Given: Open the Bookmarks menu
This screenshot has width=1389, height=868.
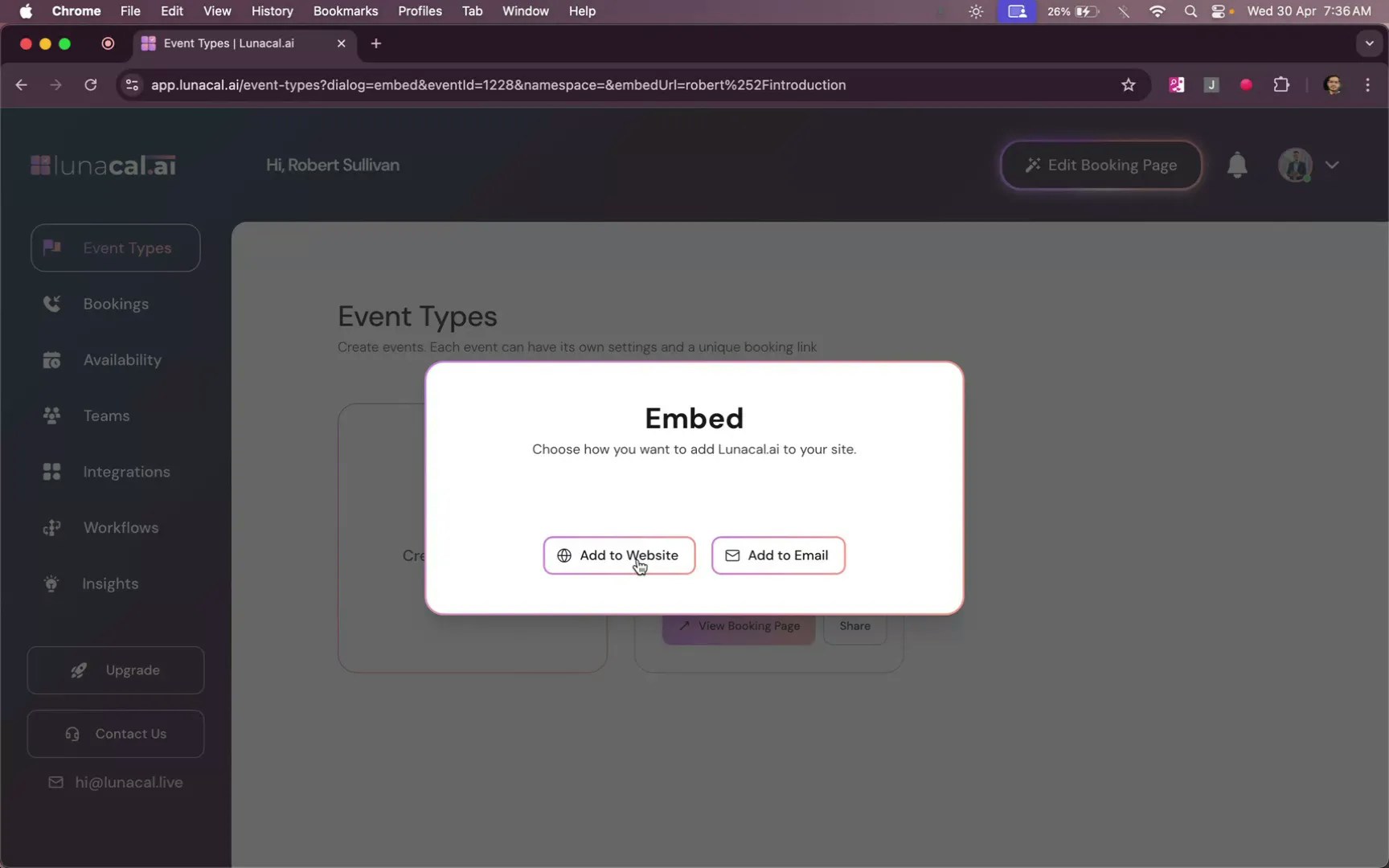Looking at the screenshot, I should (346, 11).
